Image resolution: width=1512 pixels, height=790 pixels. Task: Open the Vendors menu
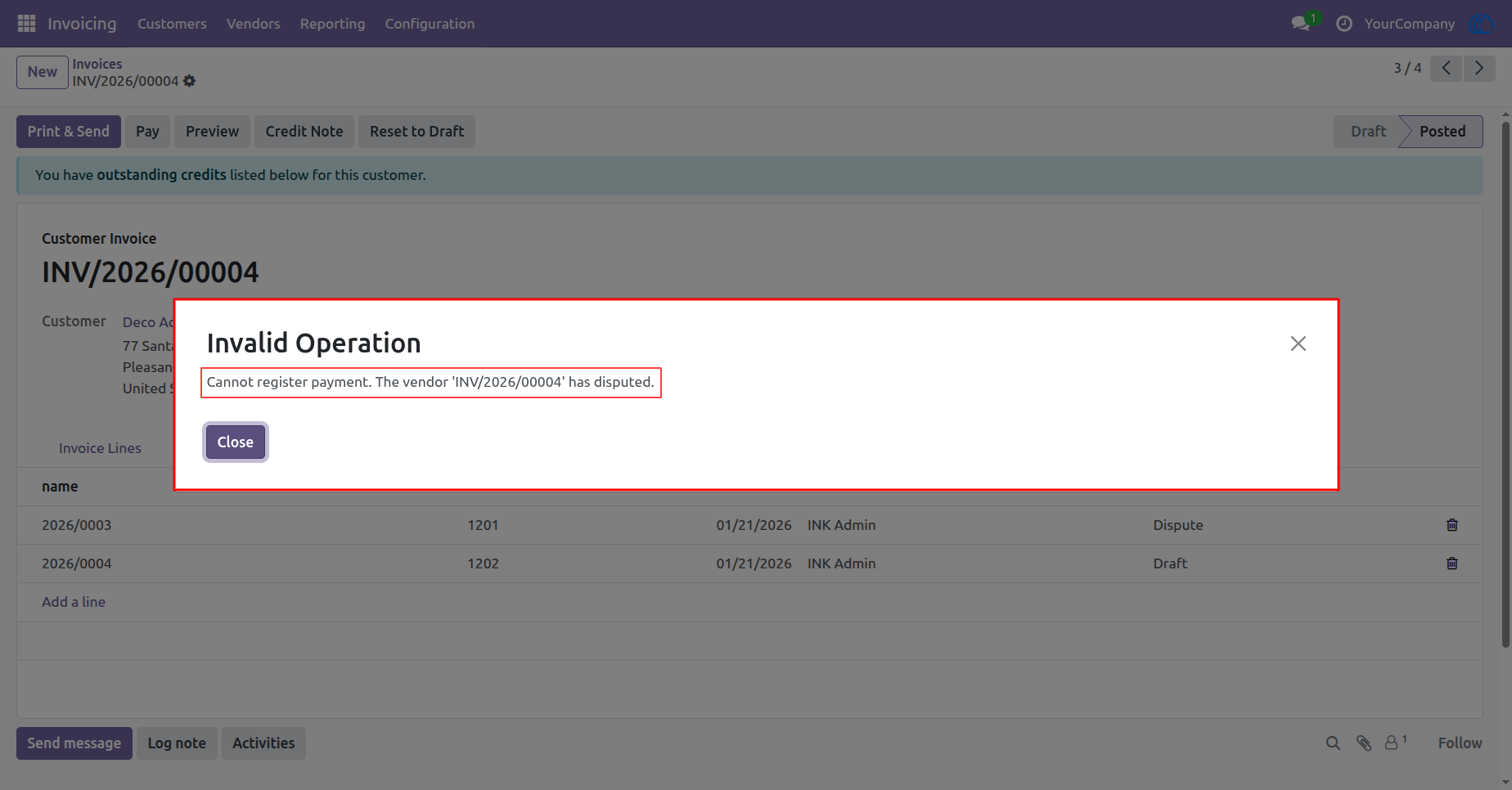tap(253, 24)
